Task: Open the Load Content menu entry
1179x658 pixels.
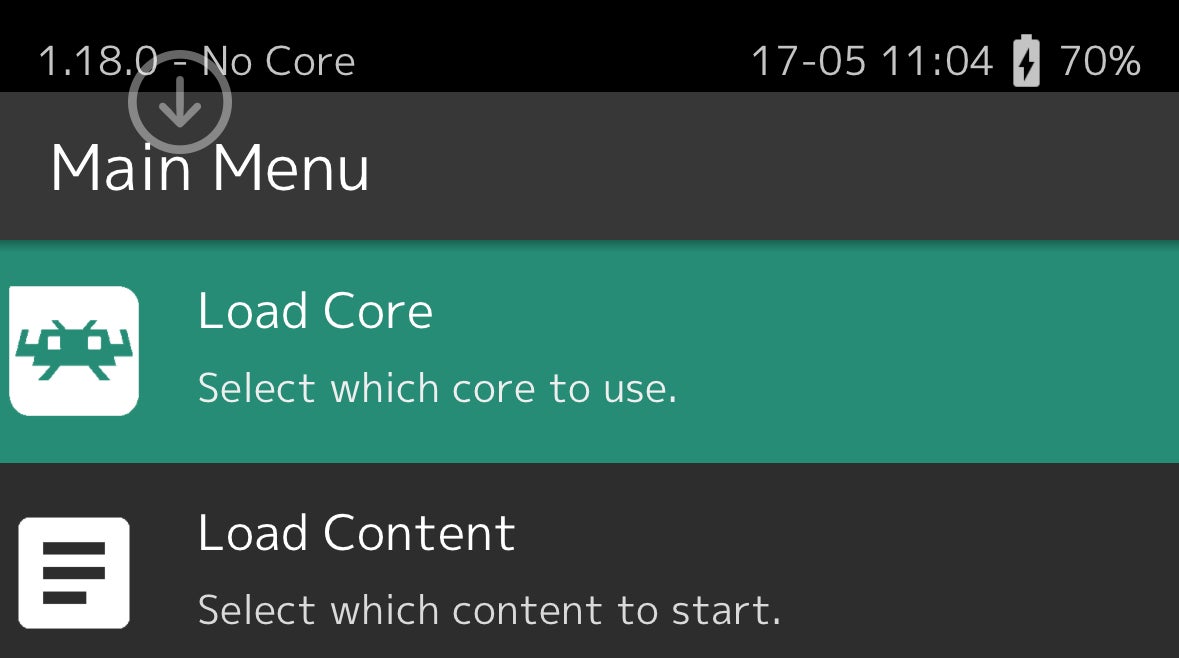Action: 356,533
